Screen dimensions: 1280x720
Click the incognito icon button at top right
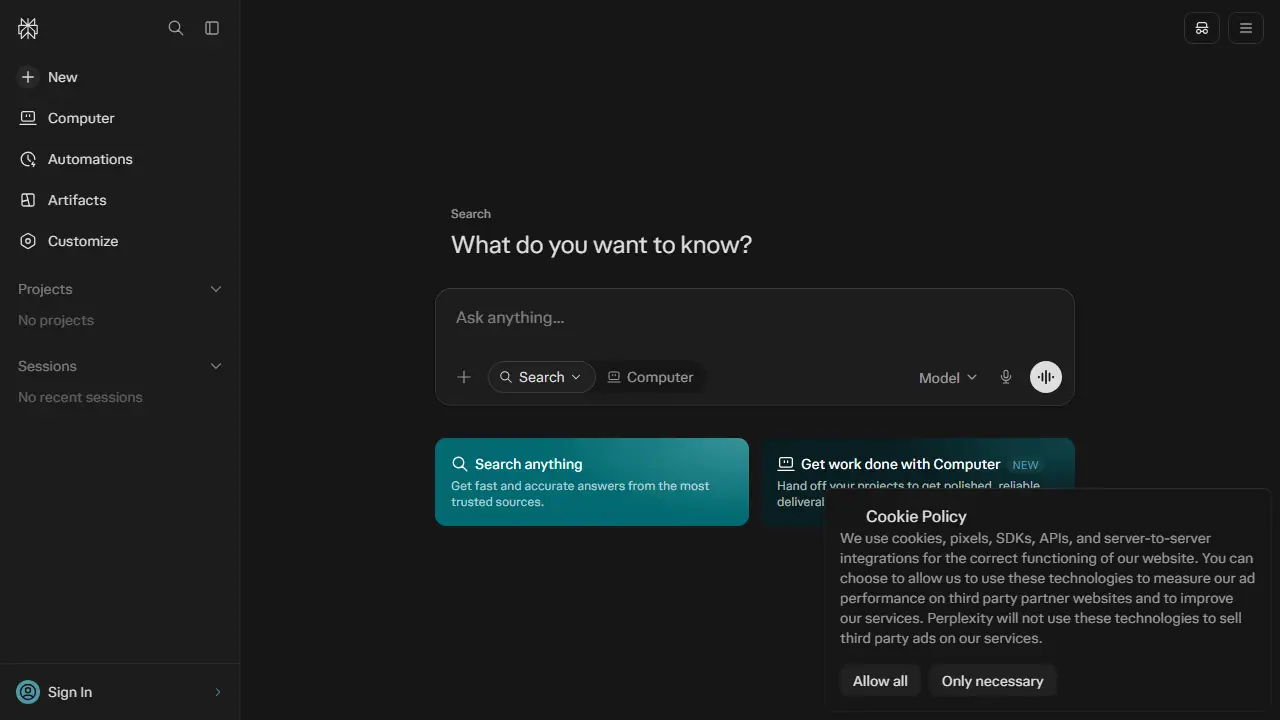(x=1202, y=28)
